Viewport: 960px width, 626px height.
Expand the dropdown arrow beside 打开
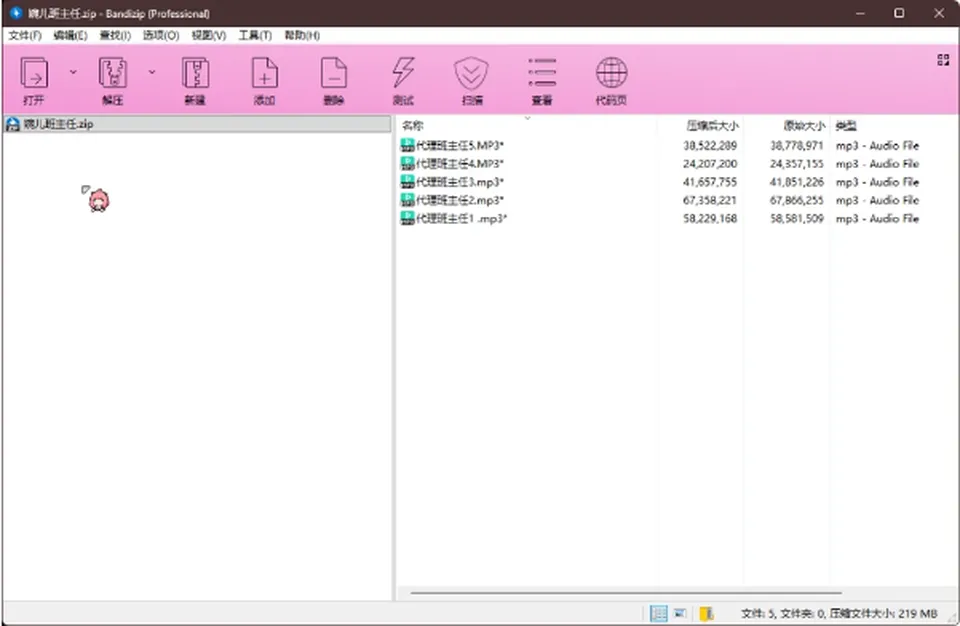point(73,72)
